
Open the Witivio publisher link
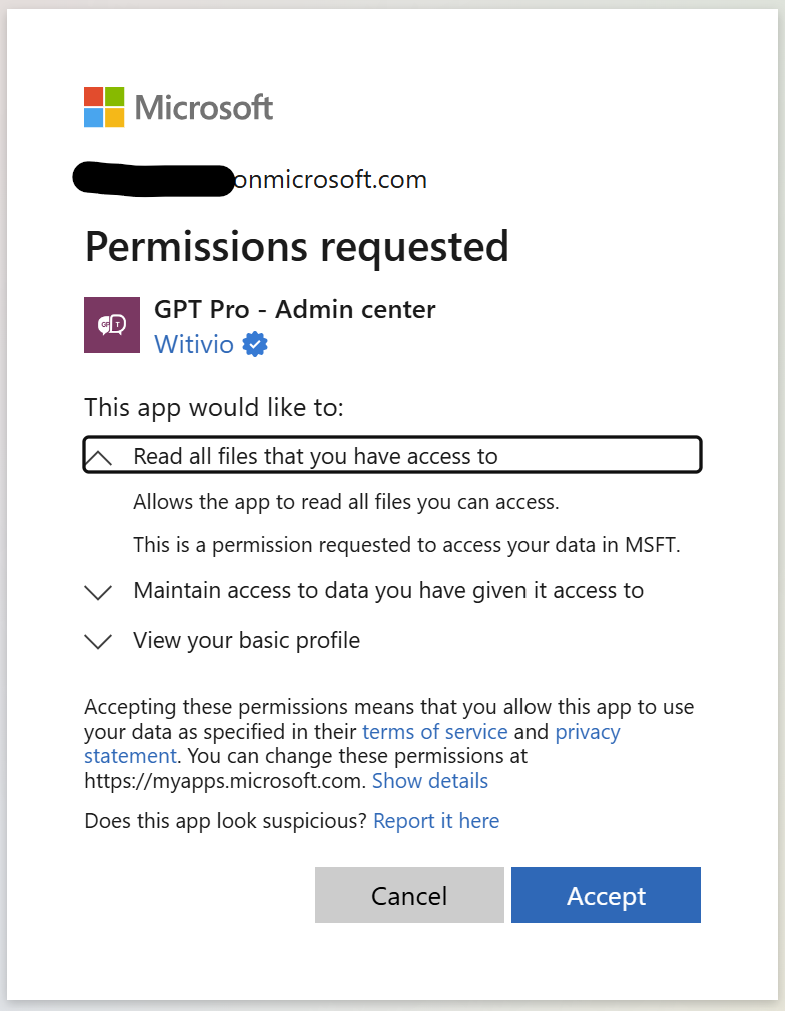(x=194, y=343)
